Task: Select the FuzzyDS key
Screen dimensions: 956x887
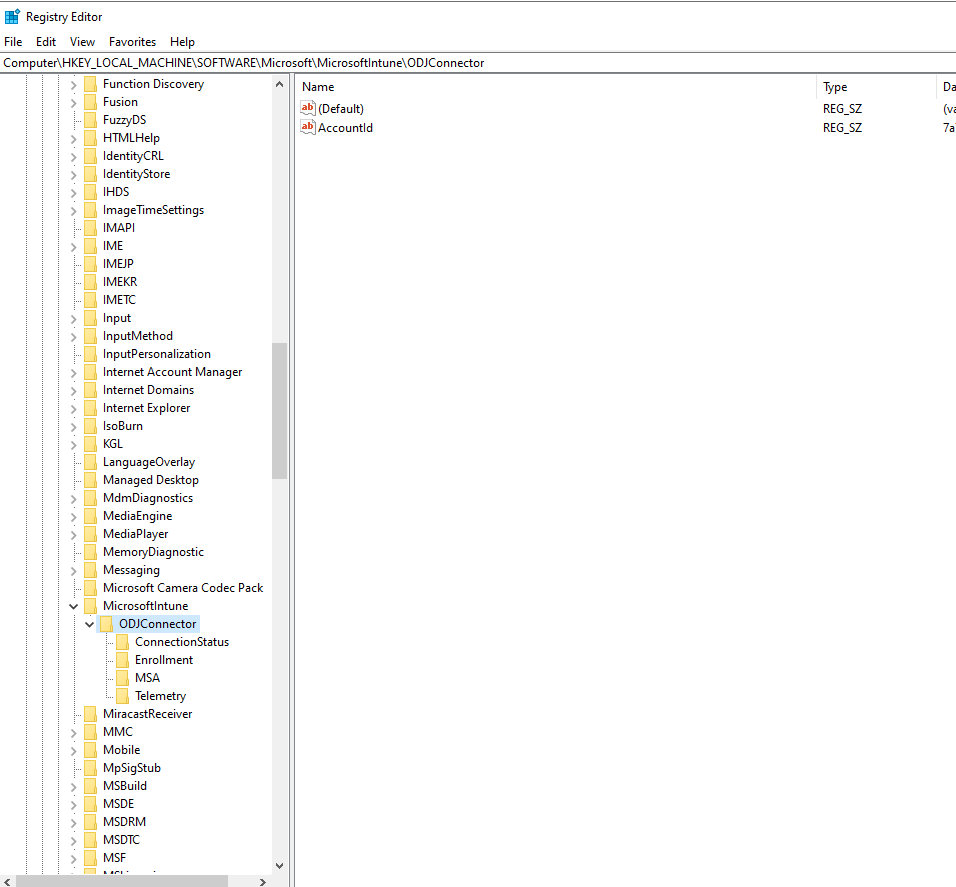Action: point(124,120)
